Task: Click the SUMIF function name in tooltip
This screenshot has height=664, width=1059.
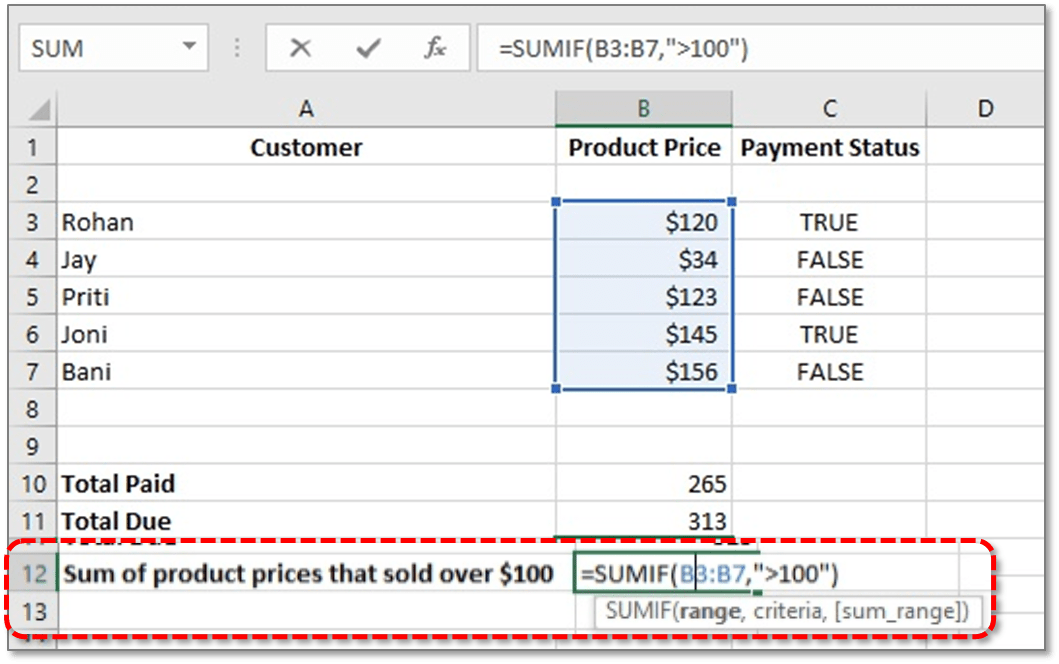Action: [638, 611]
